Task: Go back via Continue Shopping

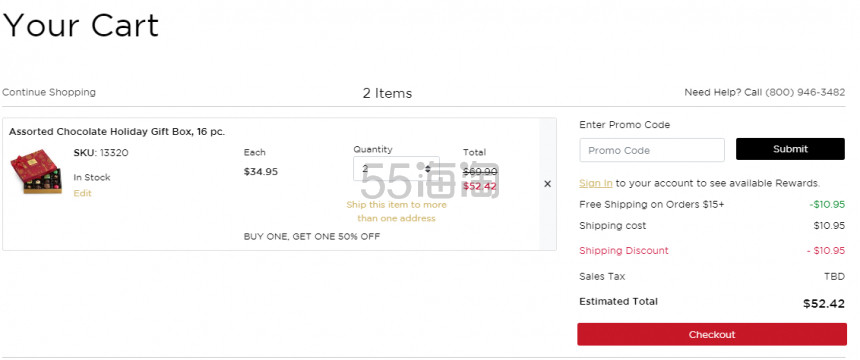Action: pyautogui.click(x=49, y=92)
